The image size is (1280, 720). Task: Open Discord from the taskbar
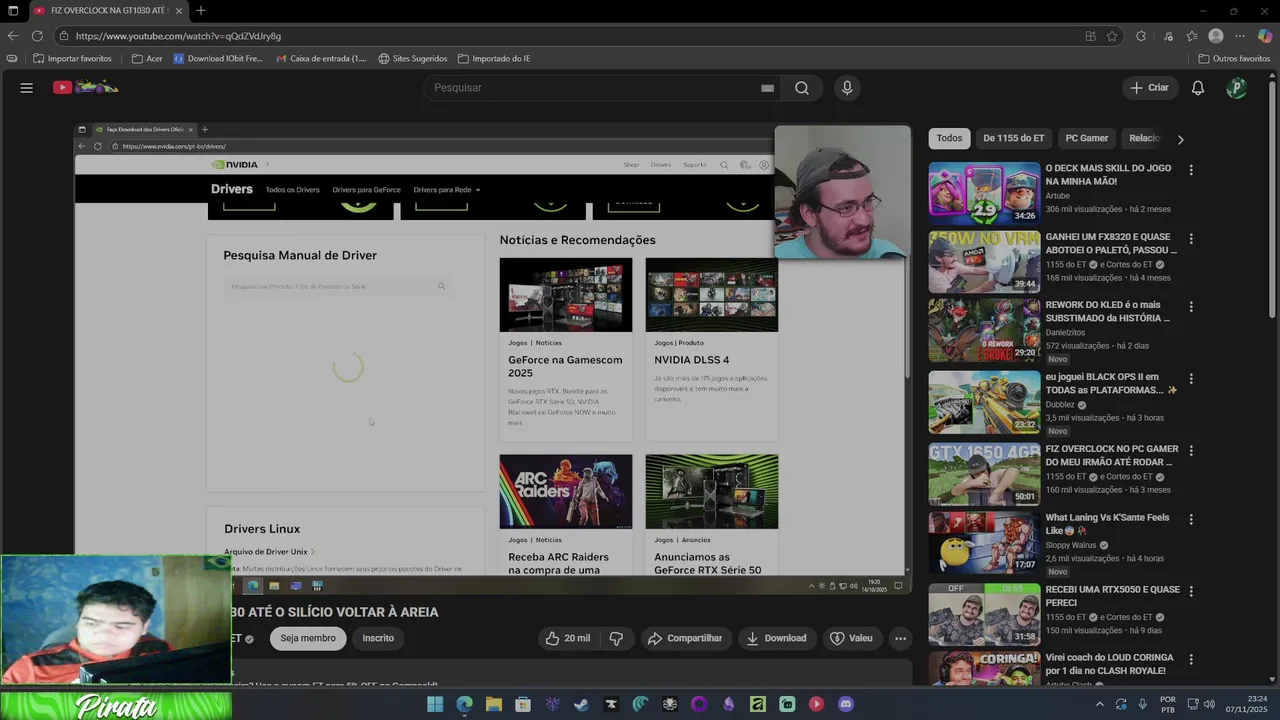(x=846, y=704)
